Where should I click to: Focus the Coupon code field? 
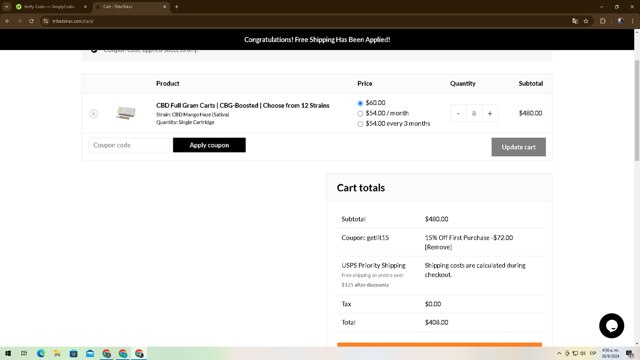(129, 145)
